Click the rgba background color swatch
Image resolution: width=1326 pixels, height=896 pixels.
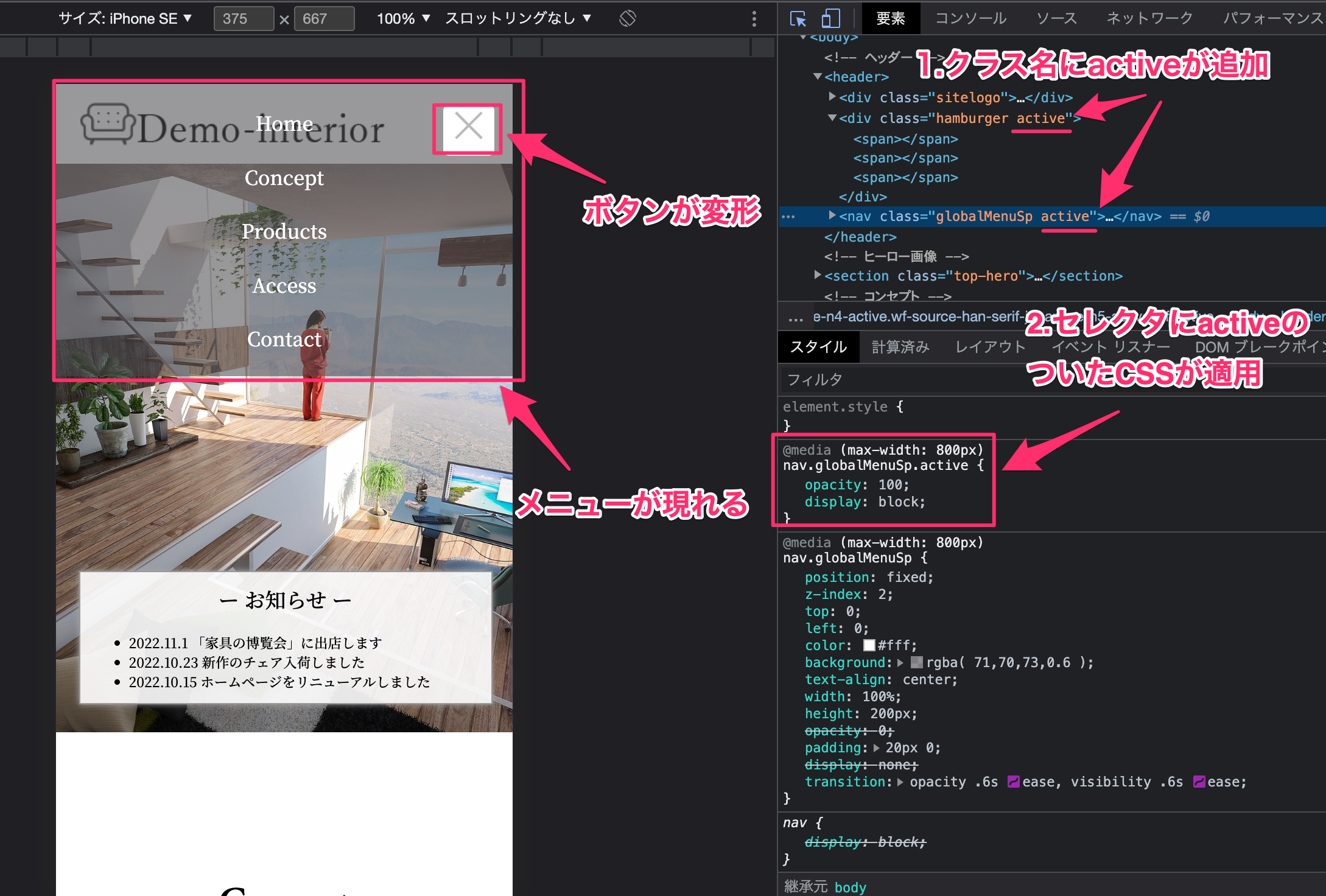coord(916,662)
